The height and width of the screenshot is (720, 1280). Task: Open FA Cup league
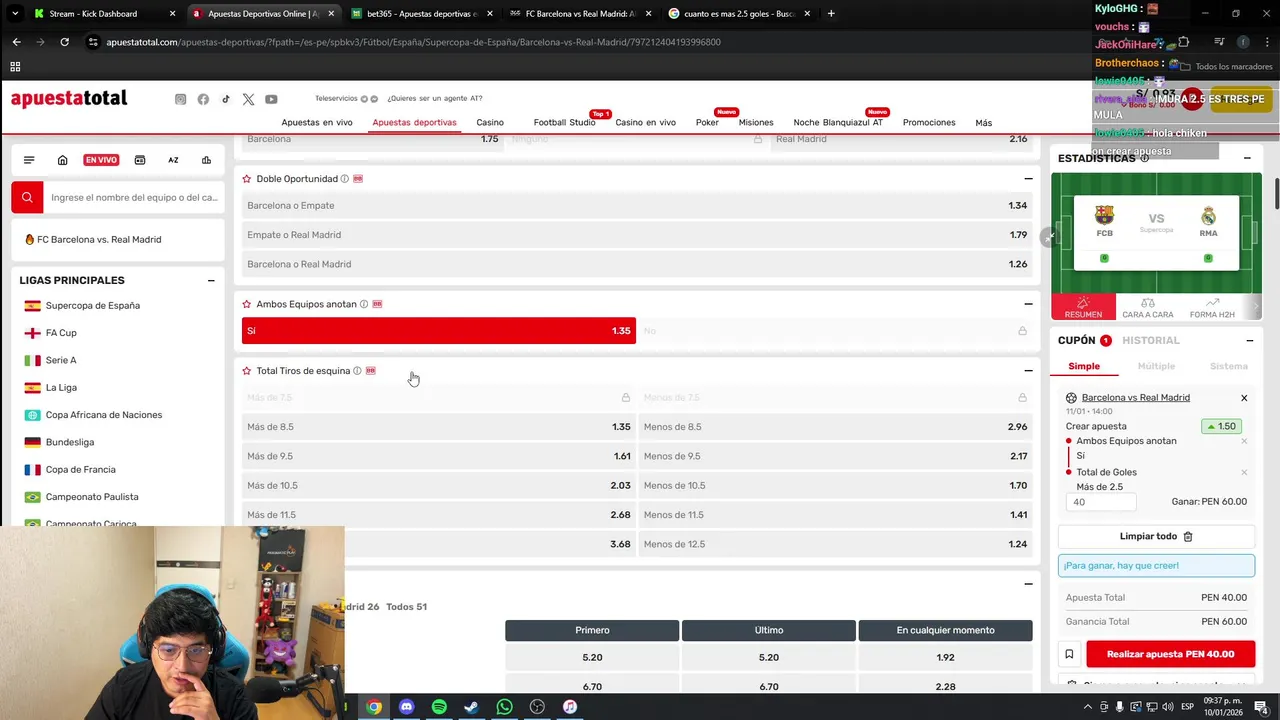click(x=61, y=333)
